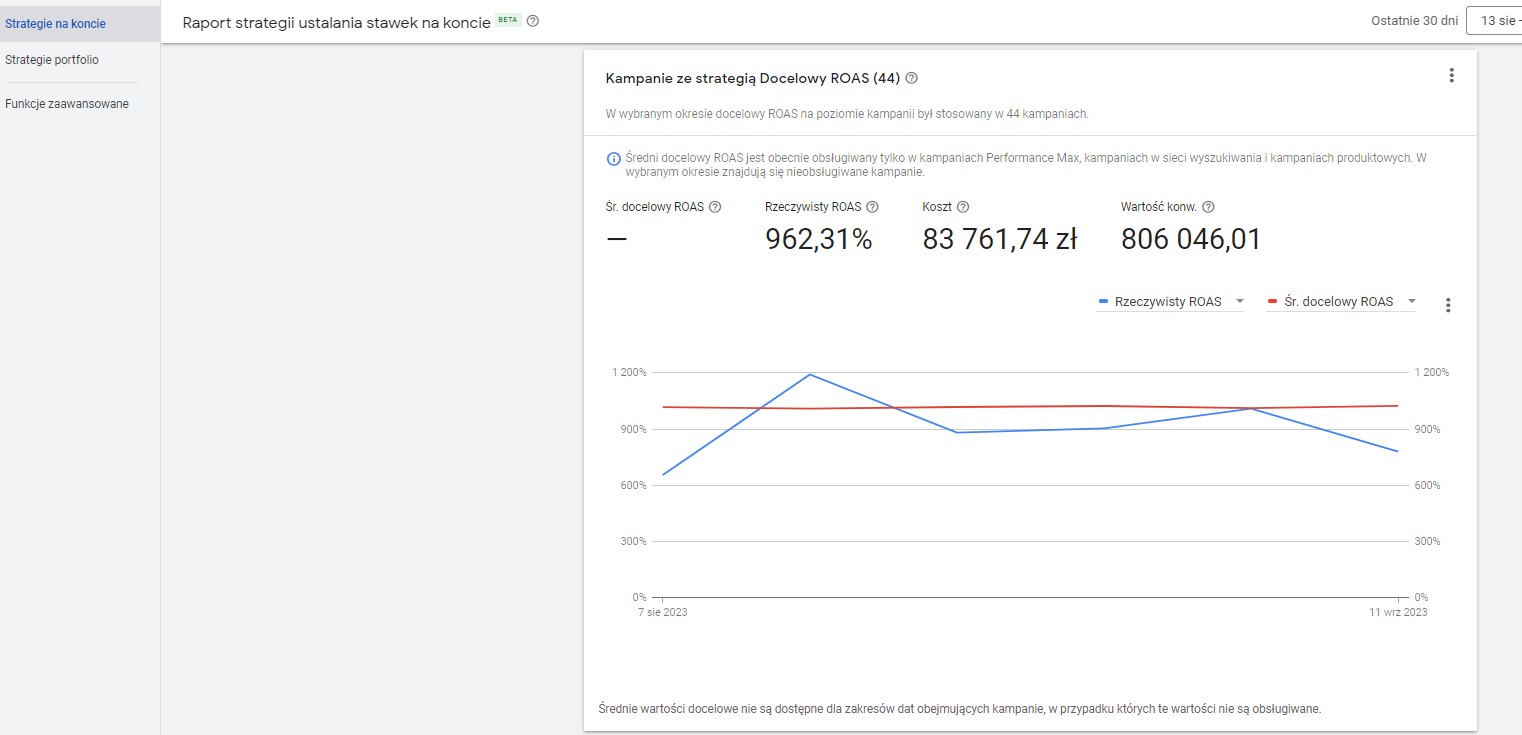Viewport: 1522px width, 735px height.
Task: Click help icon next to Koszt
Action: pos(963,207)
